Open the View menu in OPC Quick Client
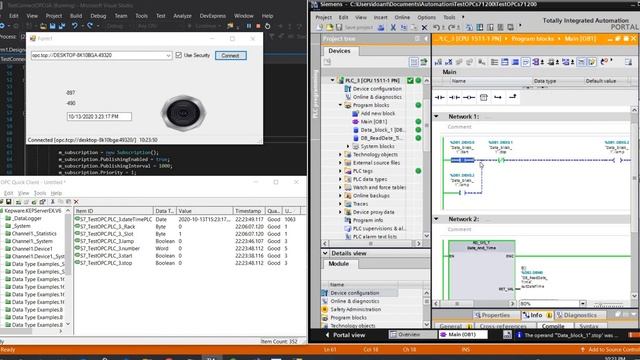Image resolution: width=640 pixels, height=360 pixels. tap(24, 193)
